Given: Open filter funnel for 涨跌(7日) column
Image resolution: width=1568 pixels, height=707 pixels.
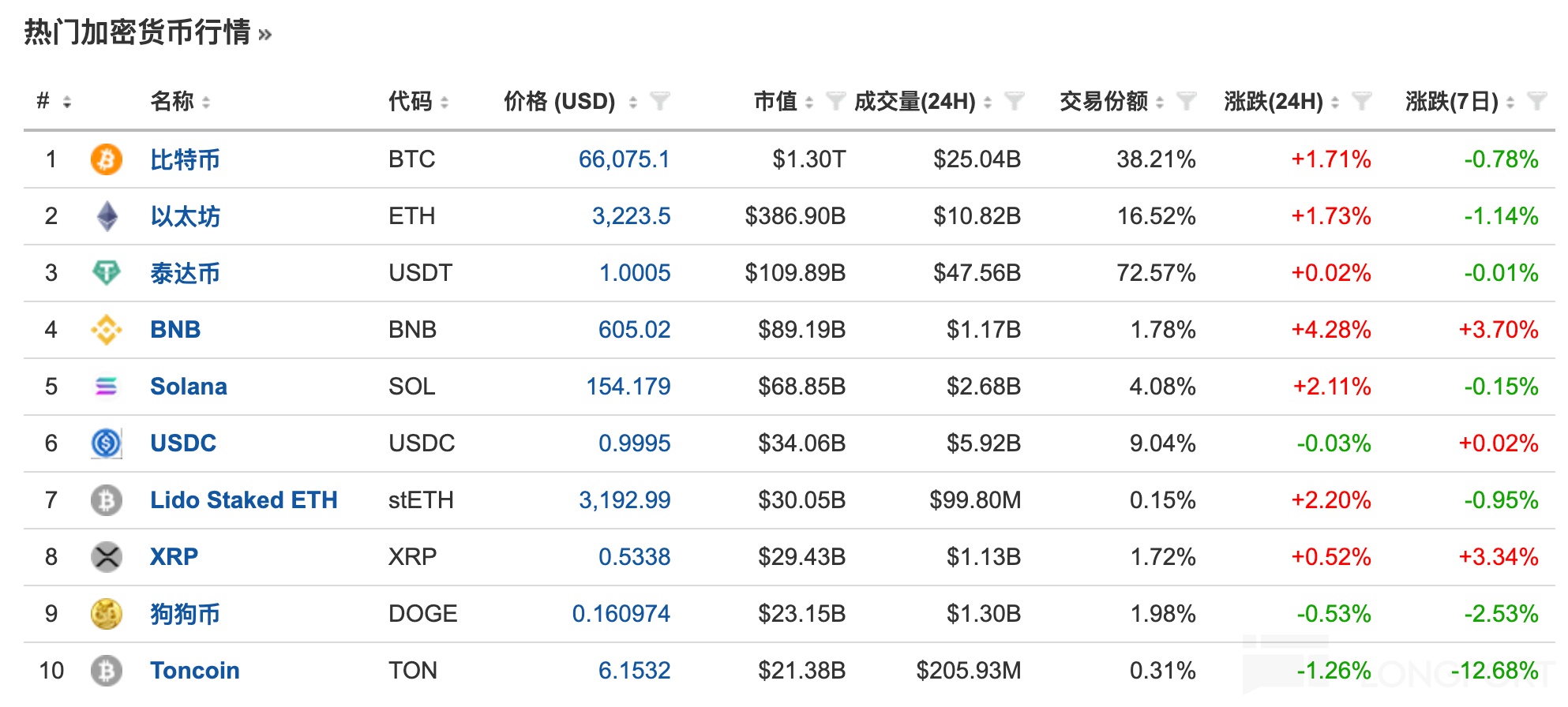Looking at the screenshot, I should coord(1536,101).
